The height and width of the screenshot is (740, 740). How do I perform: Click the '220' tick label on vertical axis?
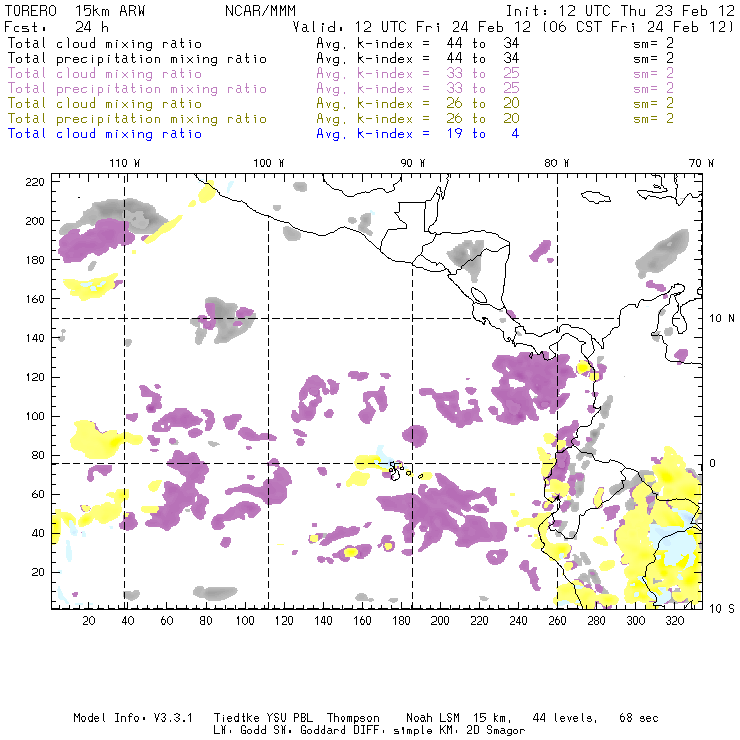[x=35, y=182]
